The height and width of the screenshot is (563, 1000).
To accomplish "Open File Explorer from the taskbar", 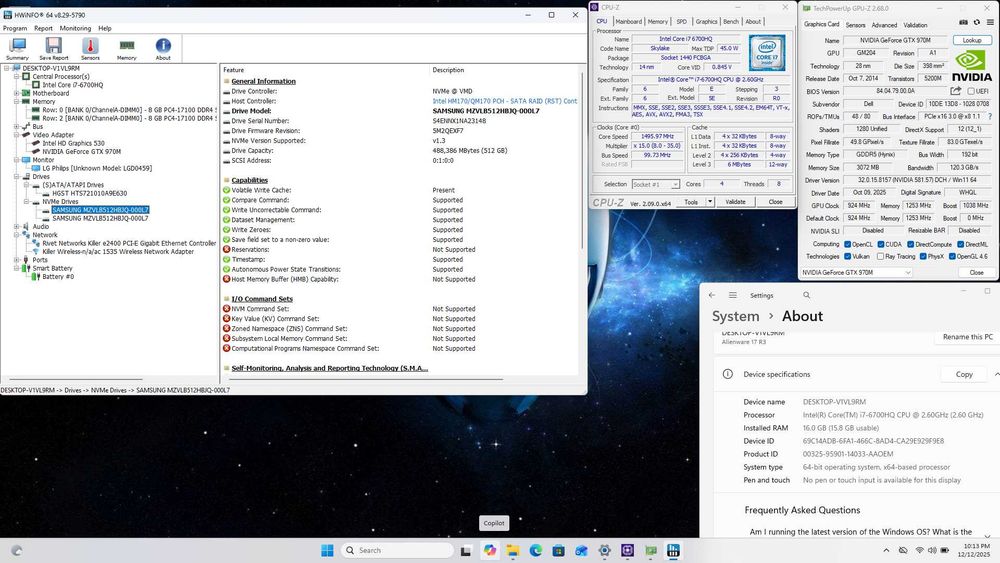I will point(513,550).
